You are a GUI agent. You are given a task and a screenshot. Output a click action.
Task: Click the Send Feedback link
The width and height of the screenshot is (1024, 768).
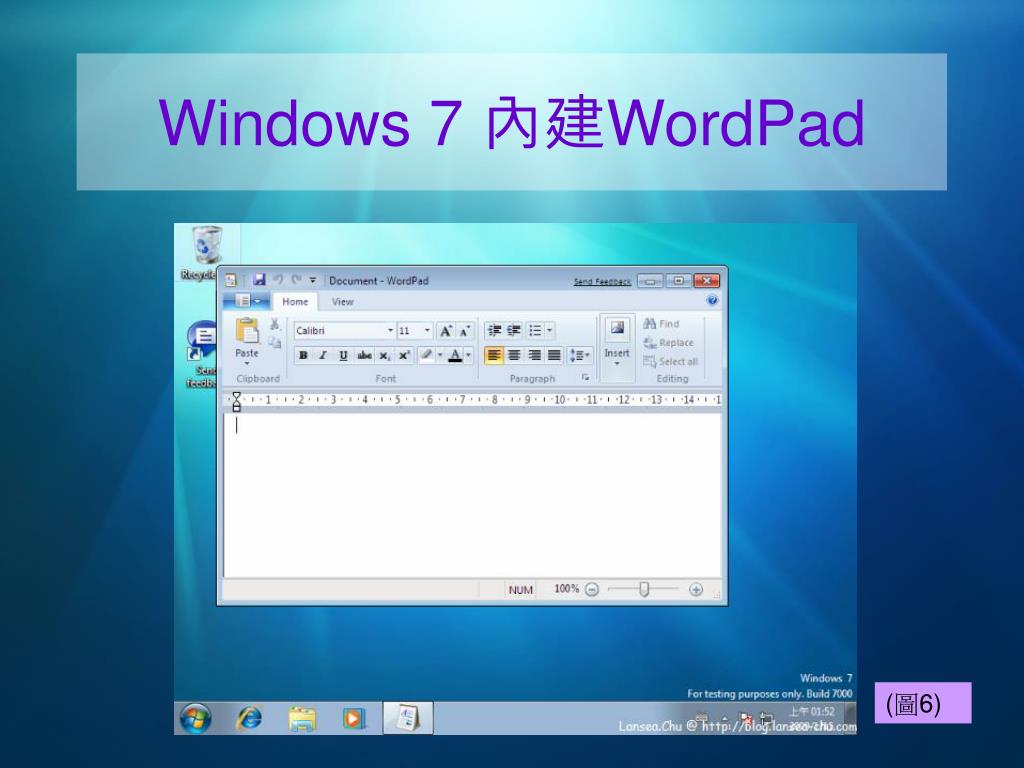tap(602, 281)
